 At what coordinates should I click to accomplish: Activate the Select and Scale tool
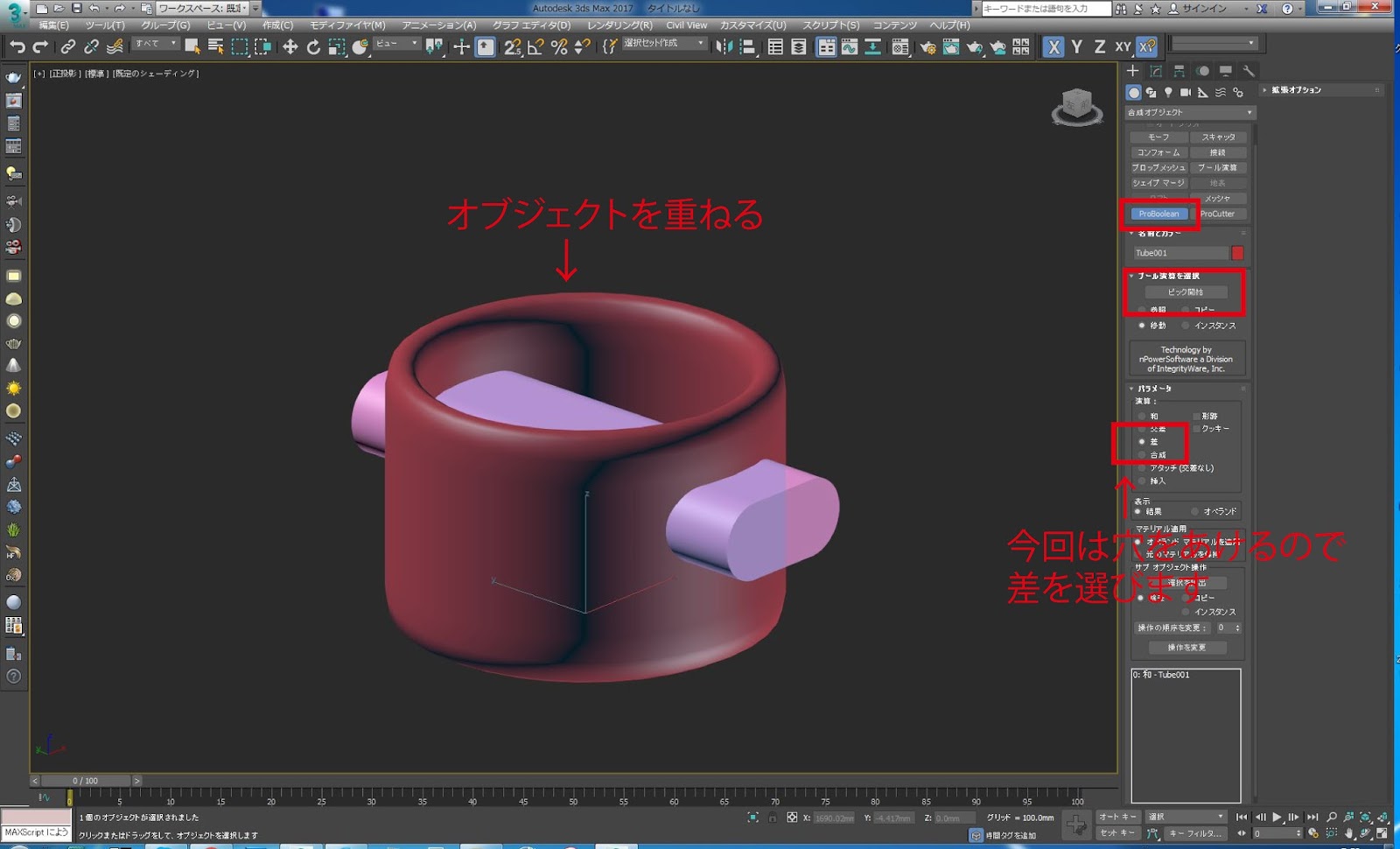337,47
